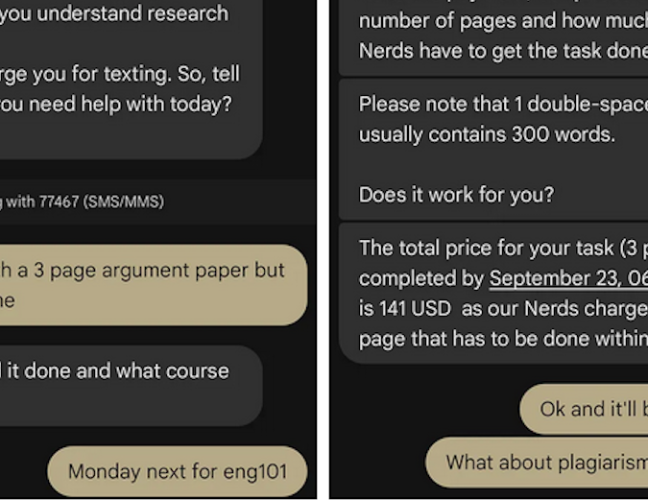
Task: Select the "you understand research" message line
Action: (x=115, y=14)
